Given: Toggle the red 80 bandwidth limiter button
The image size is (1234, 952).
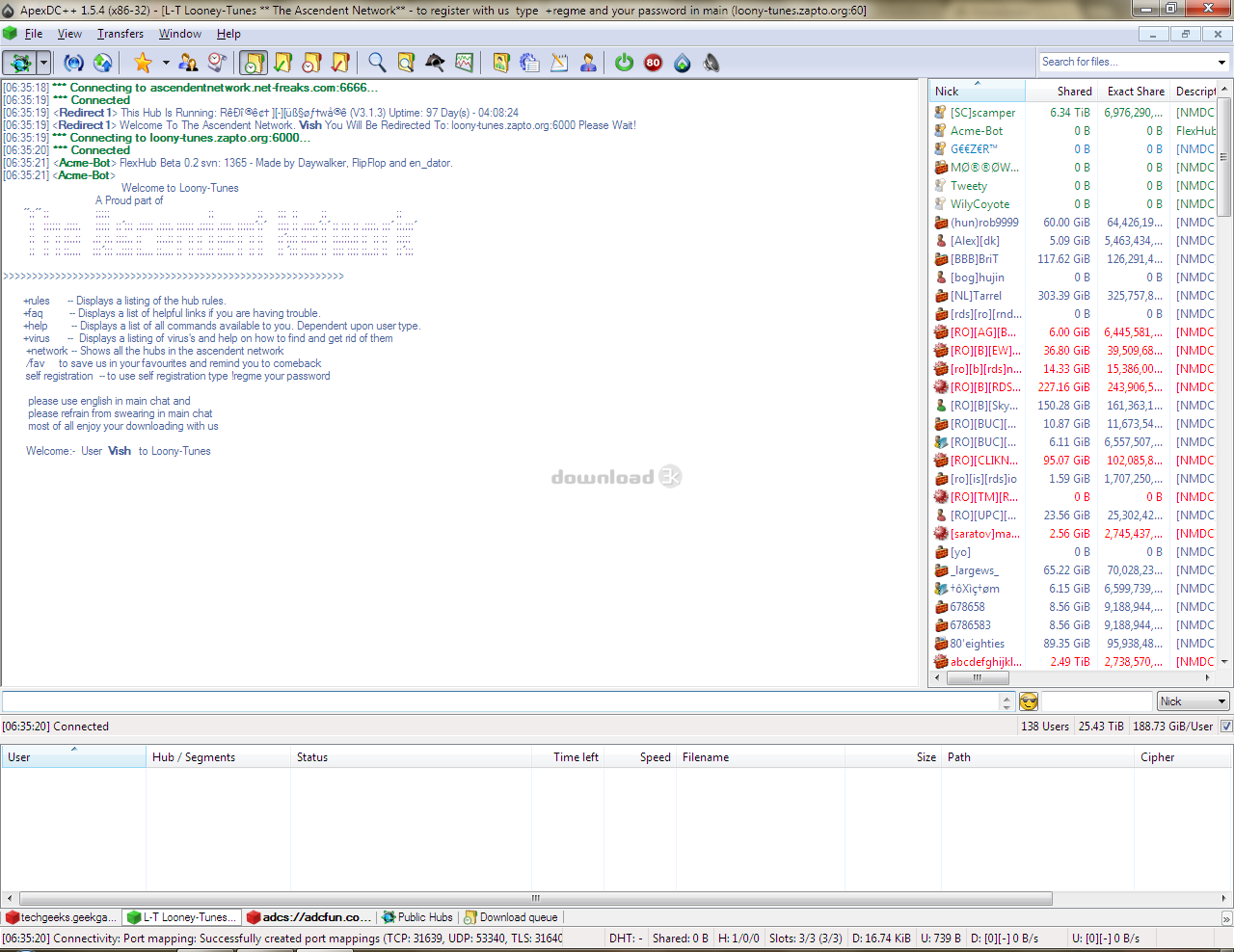Looking at the screenshot, I should (x=653, y=64).
